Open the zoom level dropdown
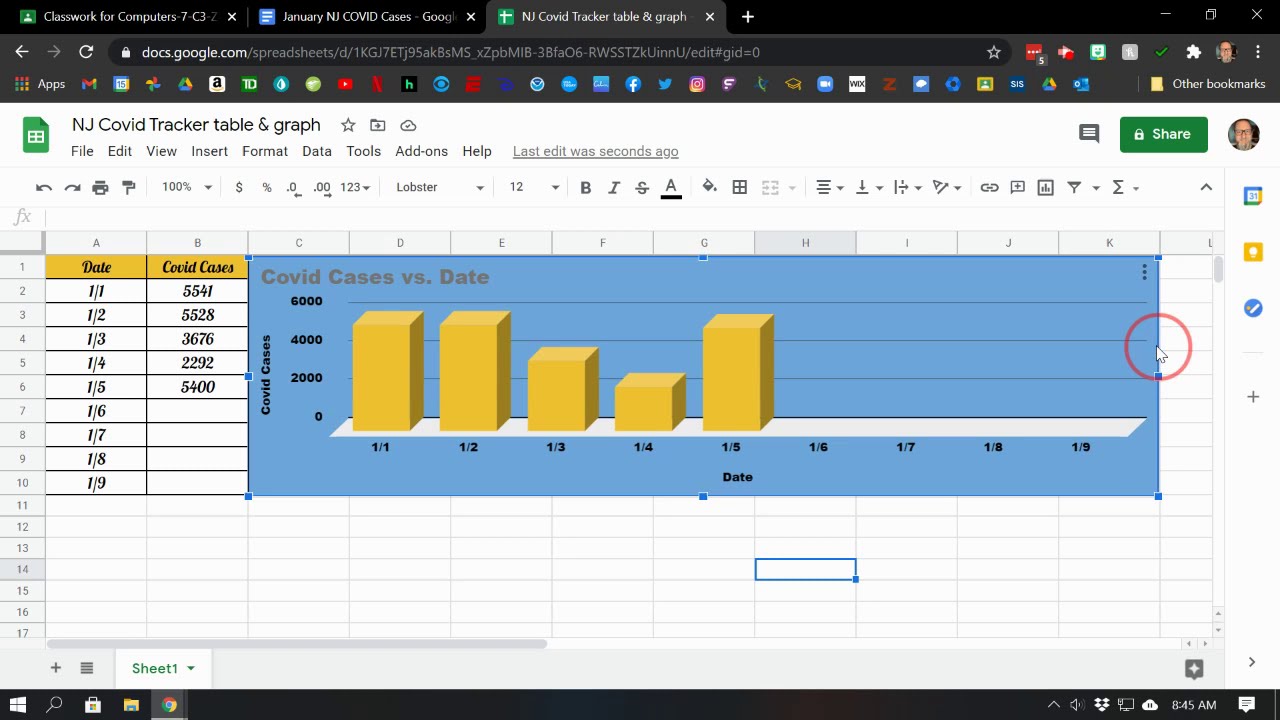The width and height of the screenshot is (1280, 720). [187, 187]
